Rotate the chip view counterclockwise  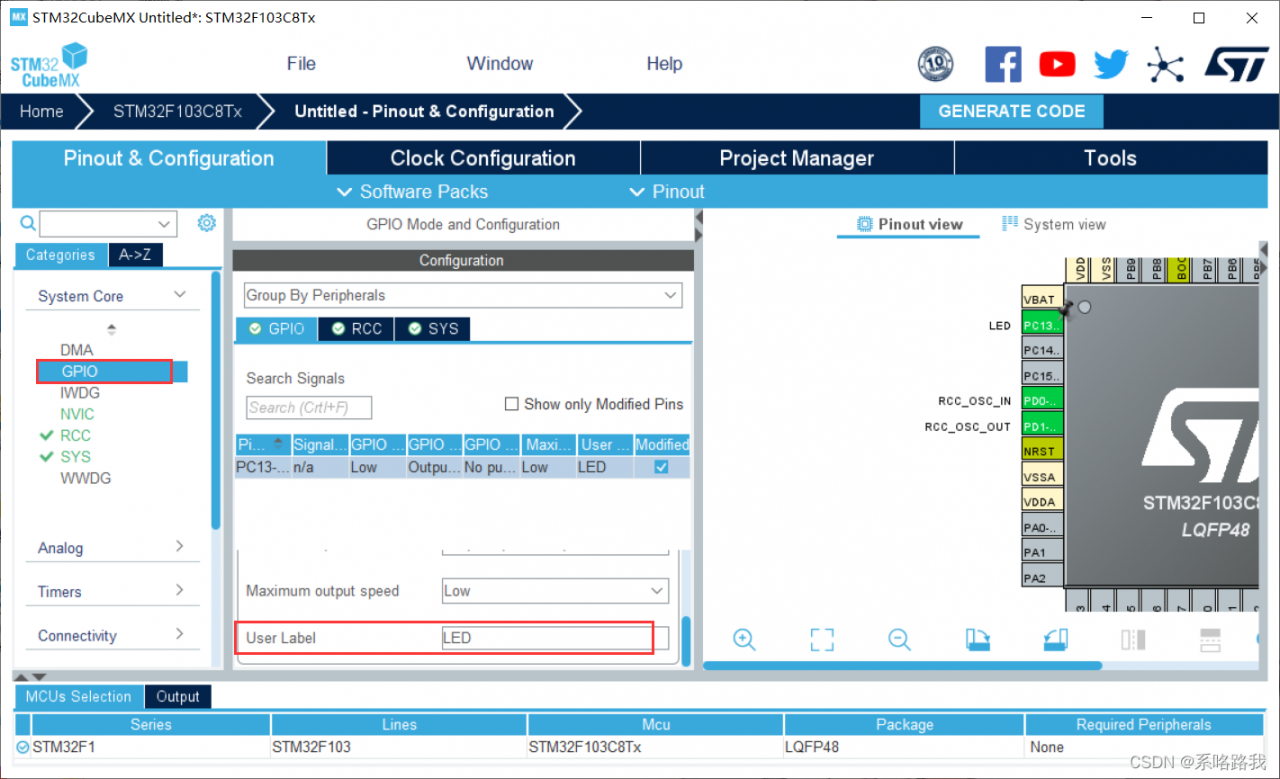(1055, 640)
